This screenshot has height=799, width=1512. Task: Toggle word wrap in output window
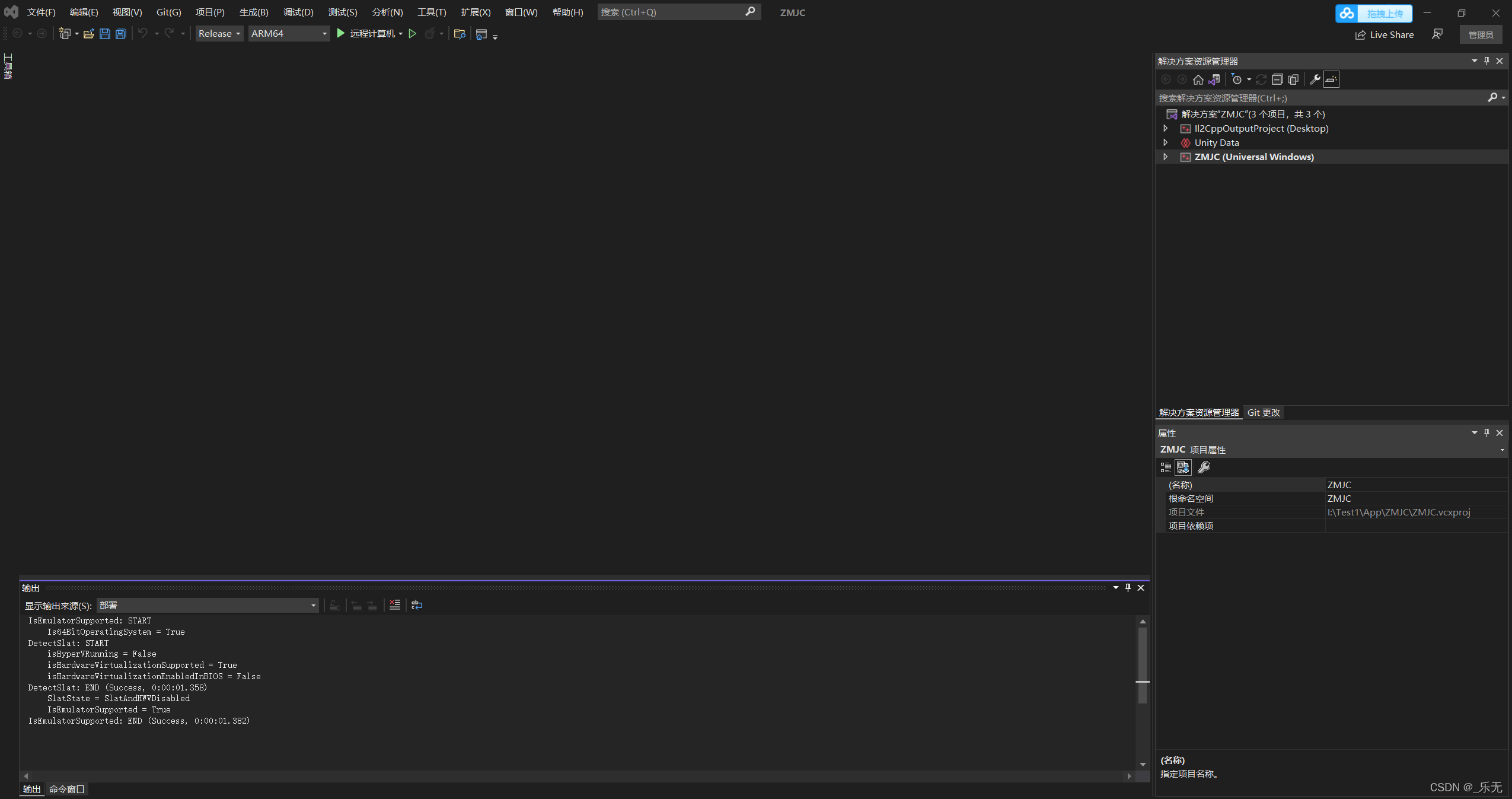(417, 604)
